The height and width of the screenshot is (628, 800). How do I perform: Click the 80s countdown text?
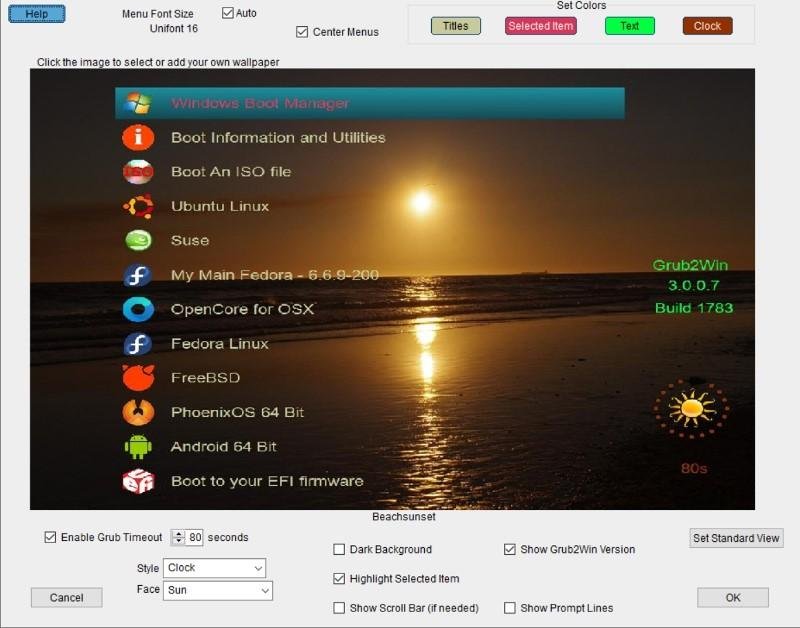tap(694, 468)
